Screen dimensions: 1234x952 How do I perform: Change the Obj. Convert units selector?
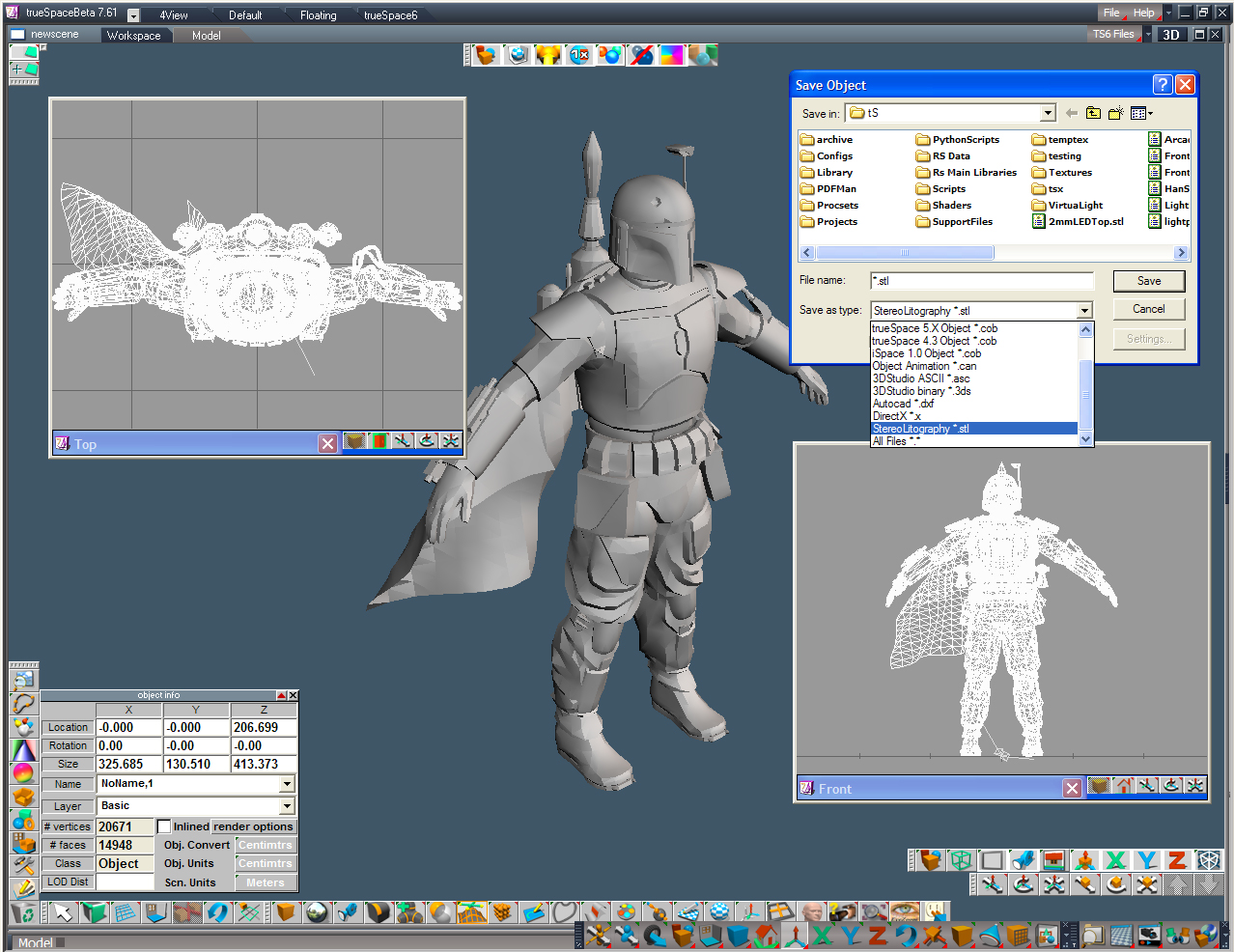tap(265, 845)
